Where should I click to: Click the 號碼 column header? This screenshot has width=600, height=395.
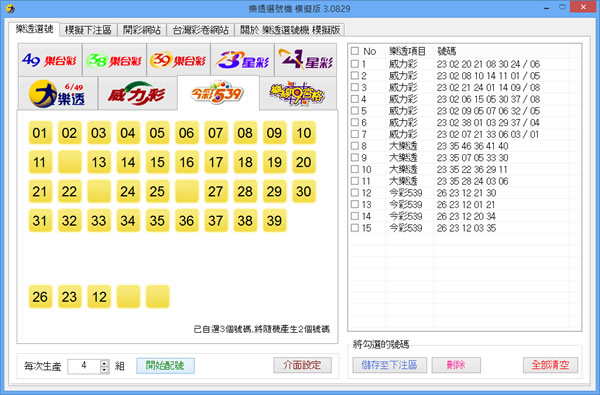(446, 51)
